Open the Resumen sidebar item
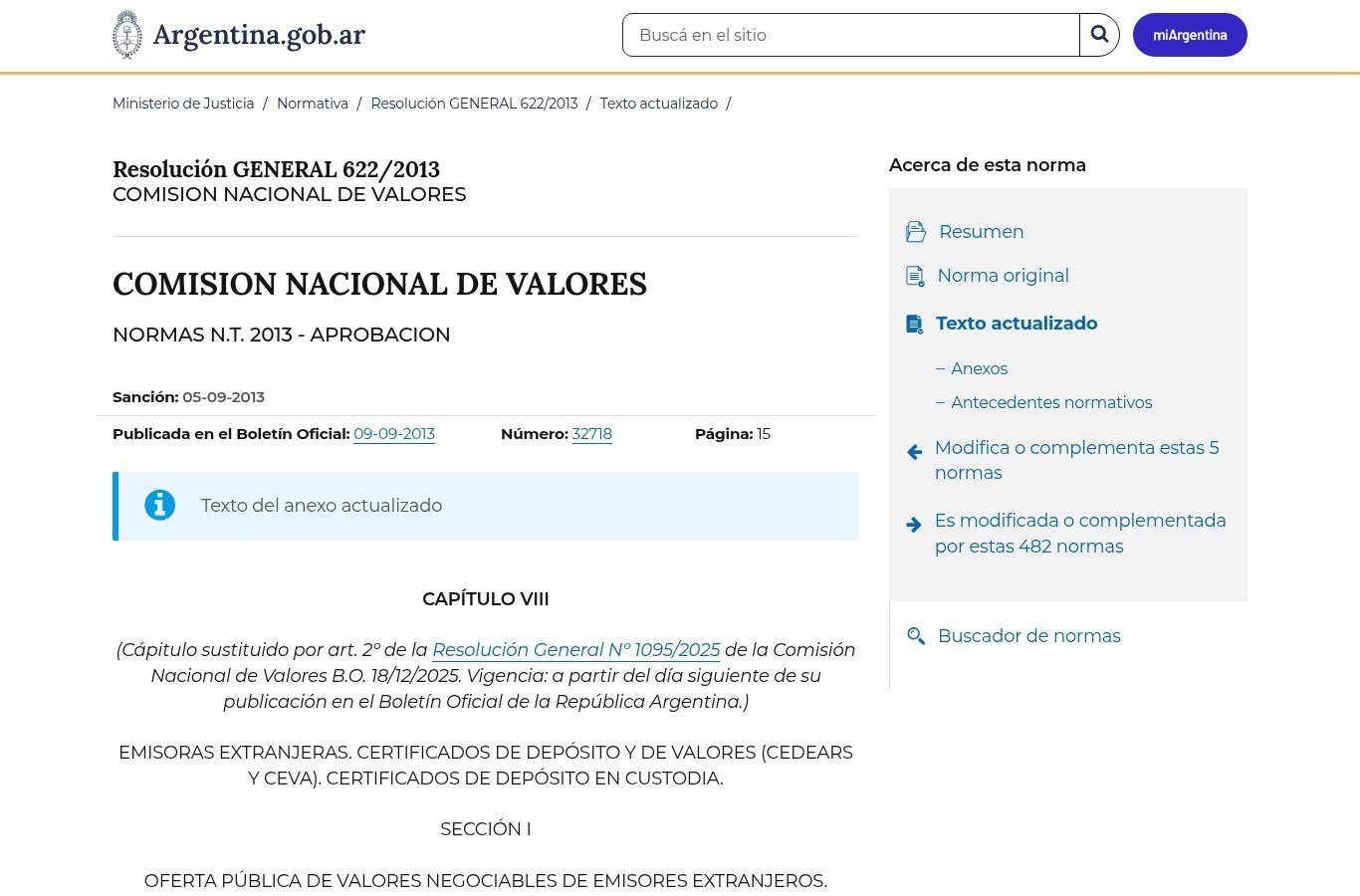 tap(981, 232)
